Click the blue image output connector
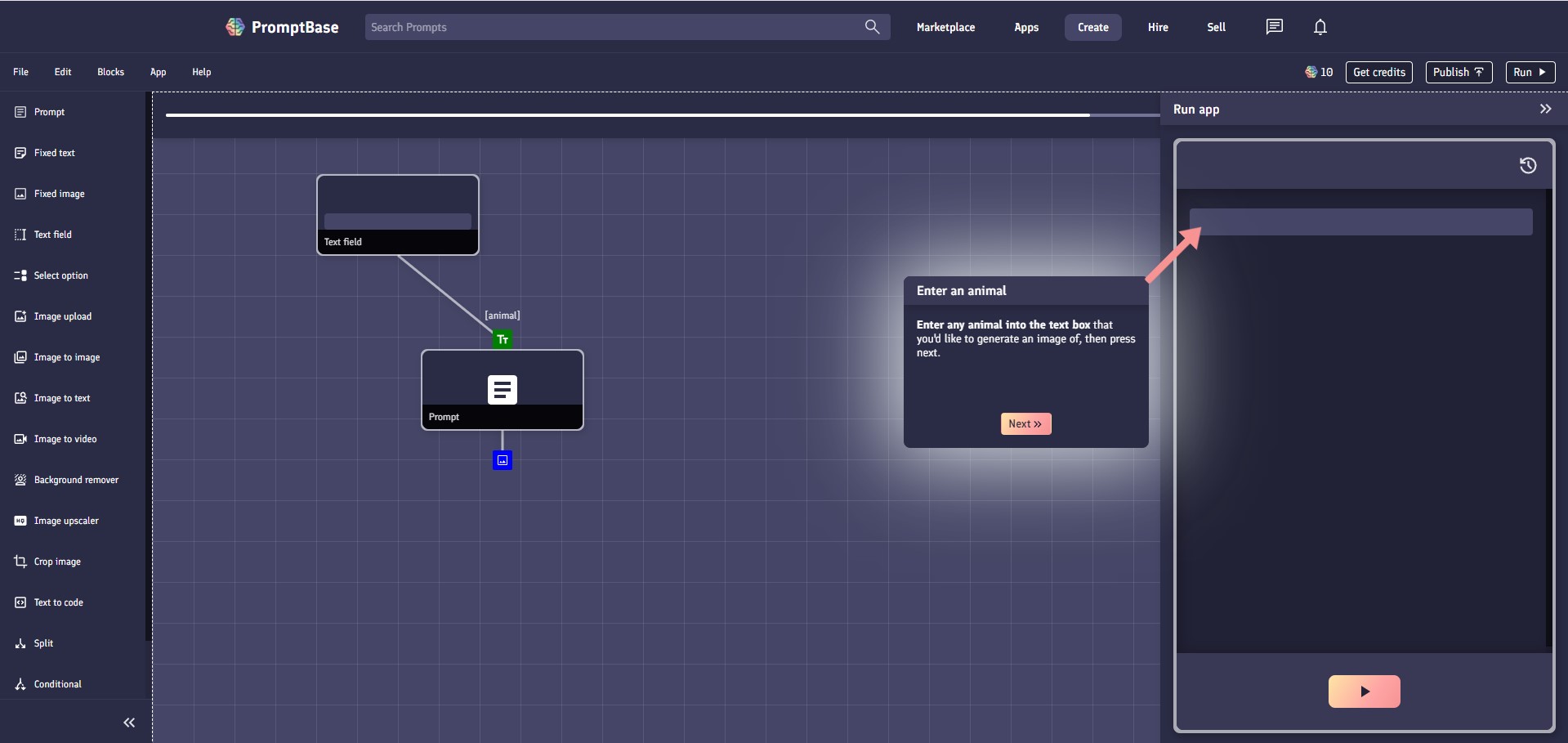This screenshot has width=1568, height=743. (503, 460)
